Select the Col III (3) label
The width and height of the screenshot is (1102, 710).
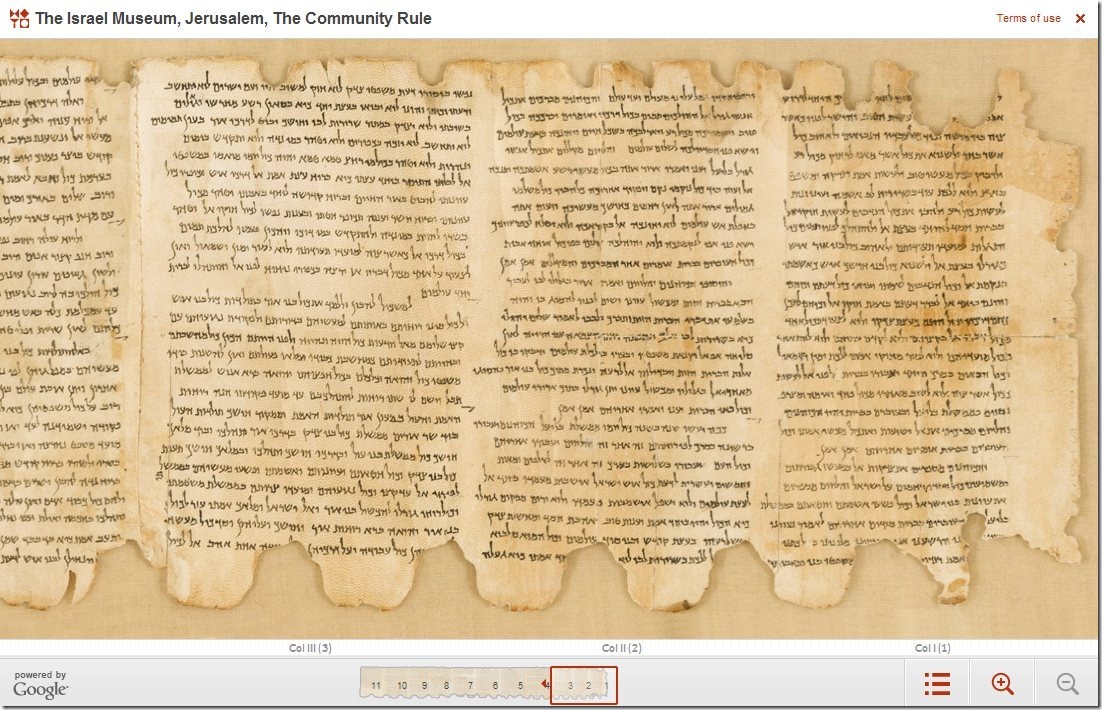click(x=310, y=648)
